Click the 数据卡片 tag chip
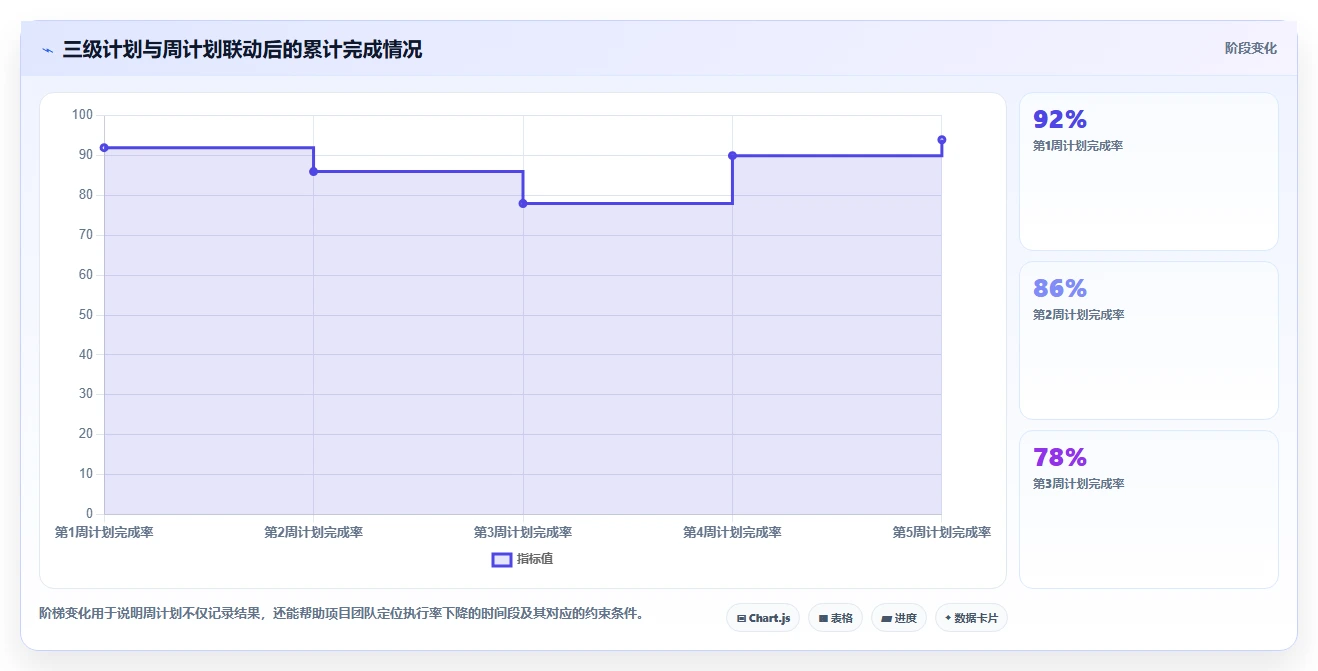The image size is (1318, 671). (971, 618)
